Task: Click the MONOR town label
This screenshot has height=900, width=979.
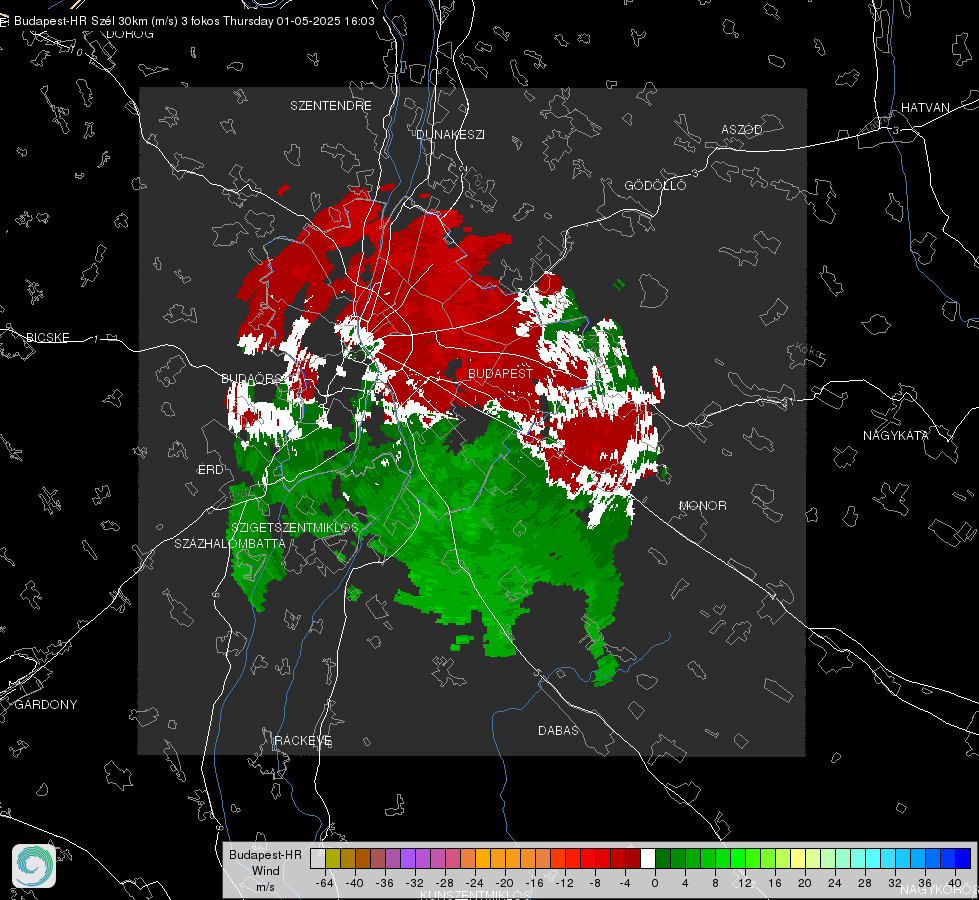Action: click(702, 506)
